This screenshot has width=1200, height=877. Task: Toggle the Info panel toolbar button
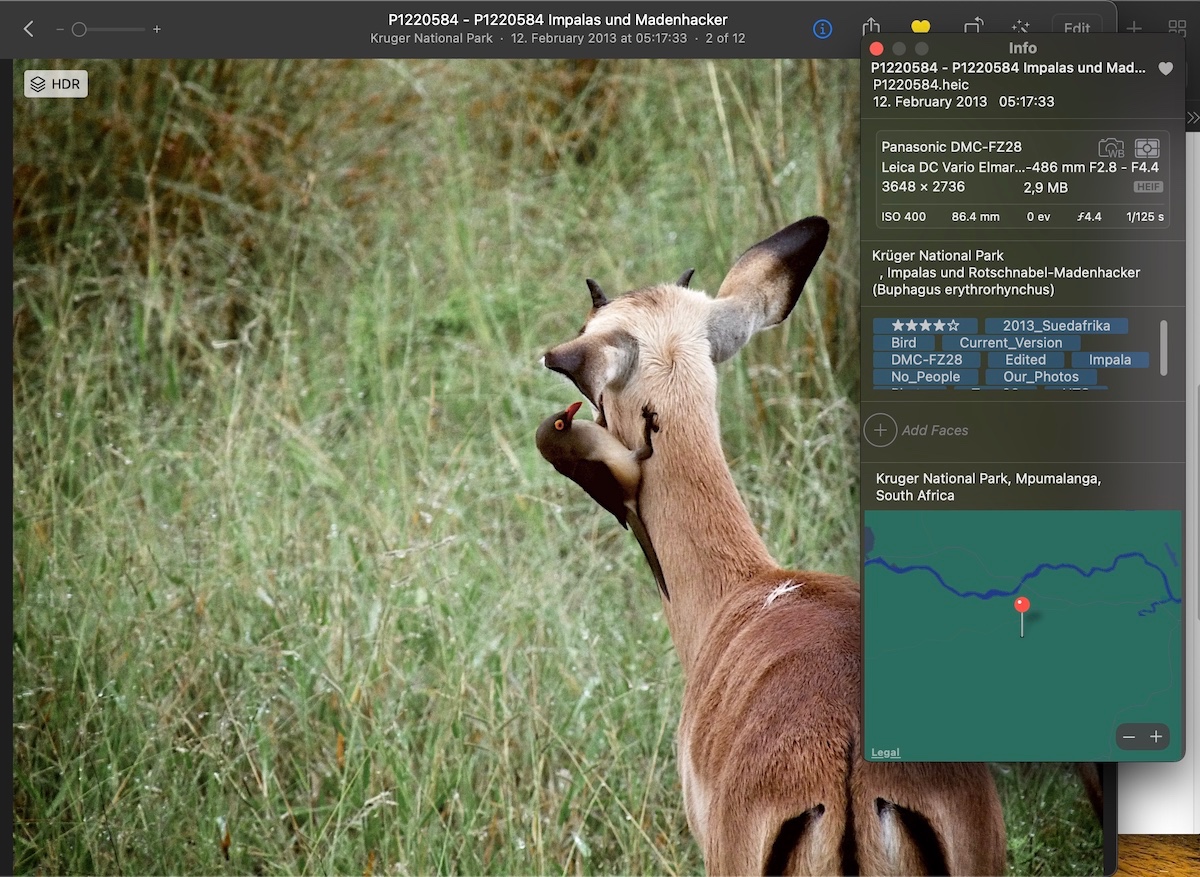[x=822, y=29]
